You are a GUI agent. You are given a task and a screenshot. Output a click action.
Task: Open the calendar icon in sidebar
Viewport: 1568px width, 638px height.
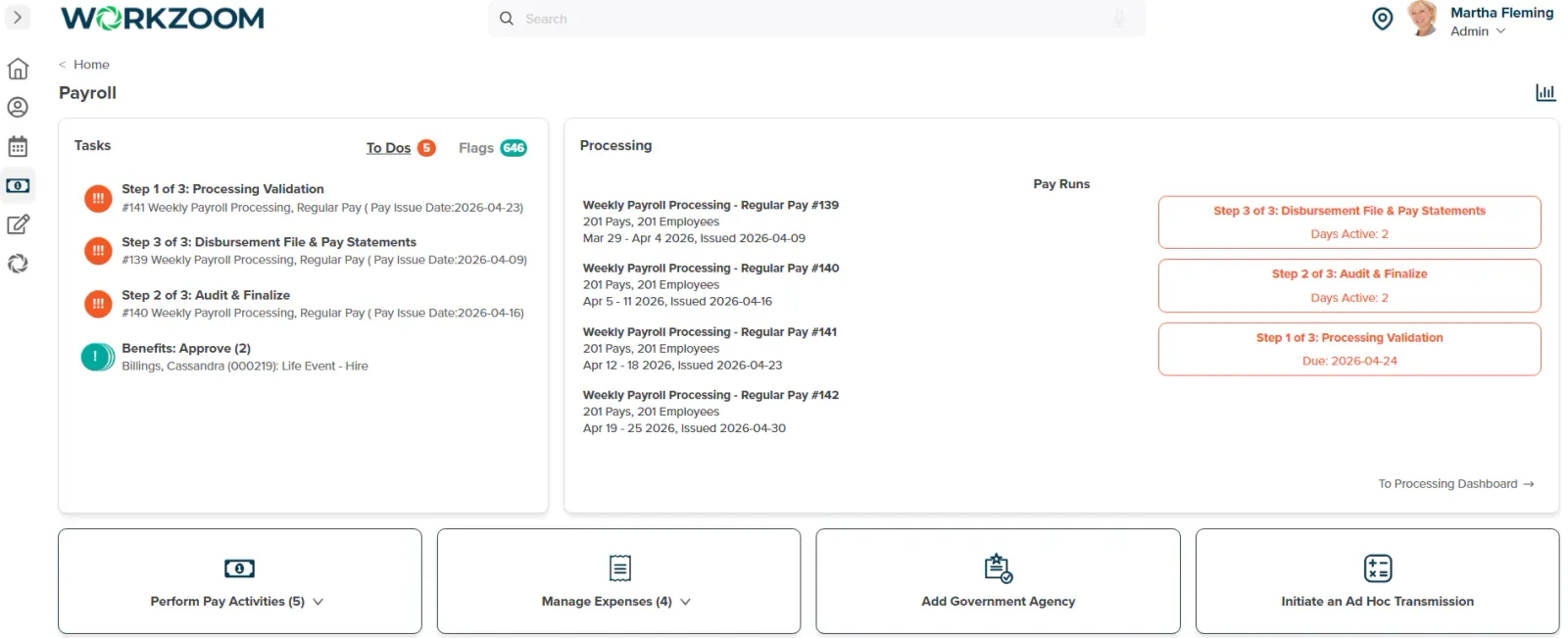point(18,147)
